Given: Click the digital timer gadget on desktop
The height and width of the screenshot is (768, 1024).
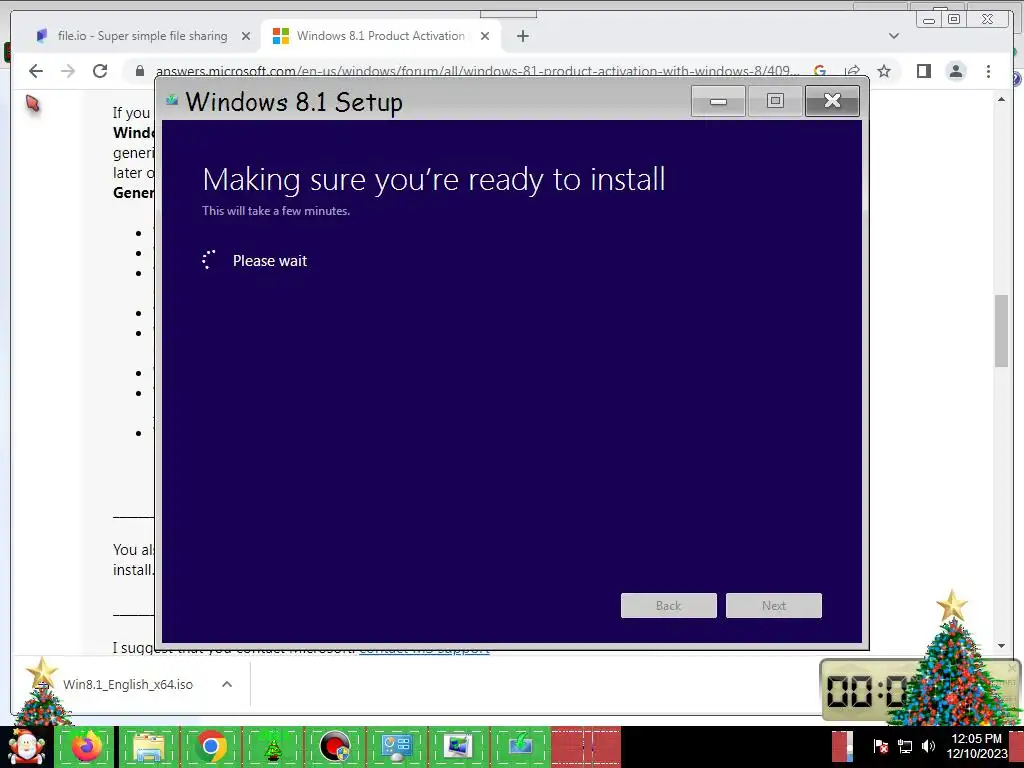Looking at the screenshot, I should pos(865,691).
